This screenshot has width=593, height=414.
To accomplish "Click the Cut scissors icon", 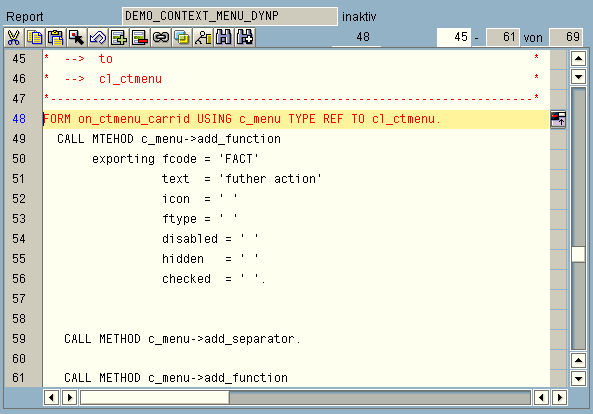I will click(x=14, y=37).
